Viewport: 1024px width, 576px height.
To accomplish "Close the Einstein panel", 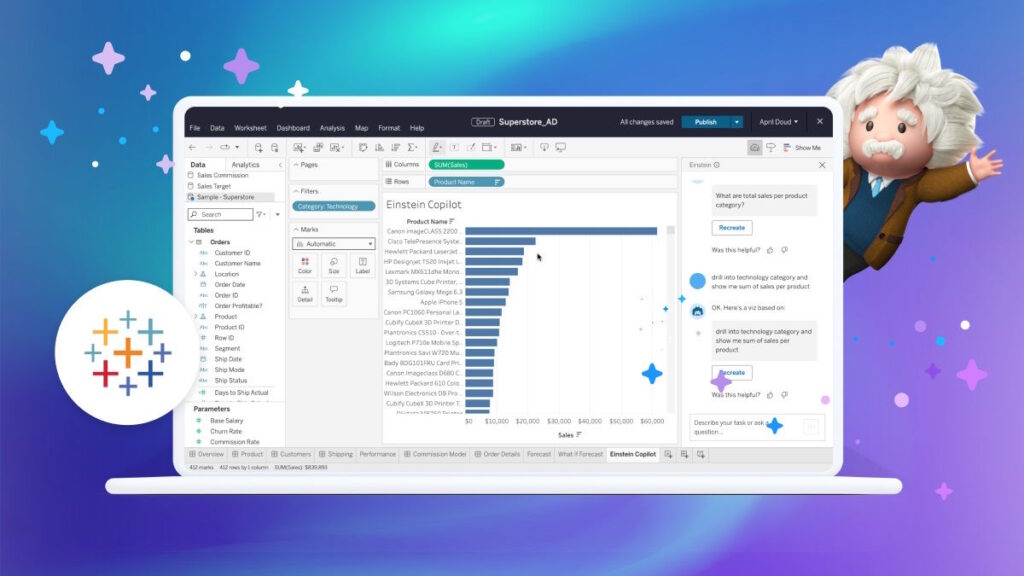I will point(822,165).
